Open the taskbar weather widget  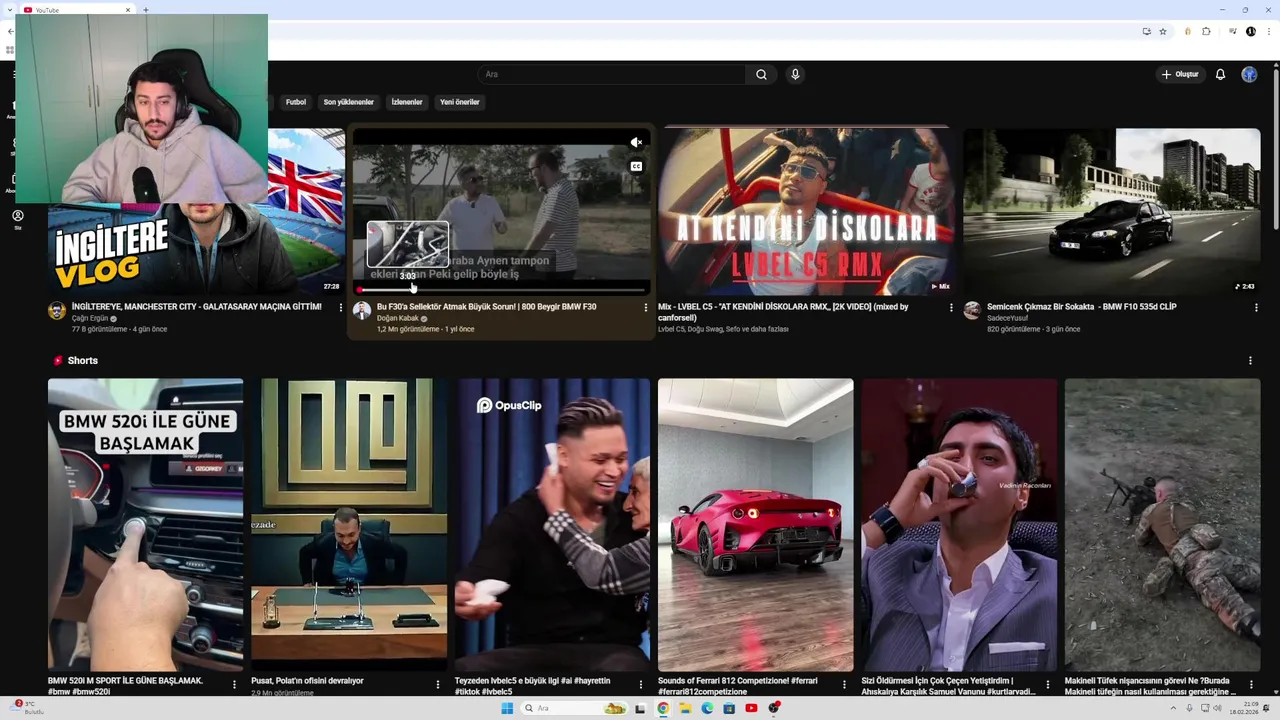(x=26, y=708)
